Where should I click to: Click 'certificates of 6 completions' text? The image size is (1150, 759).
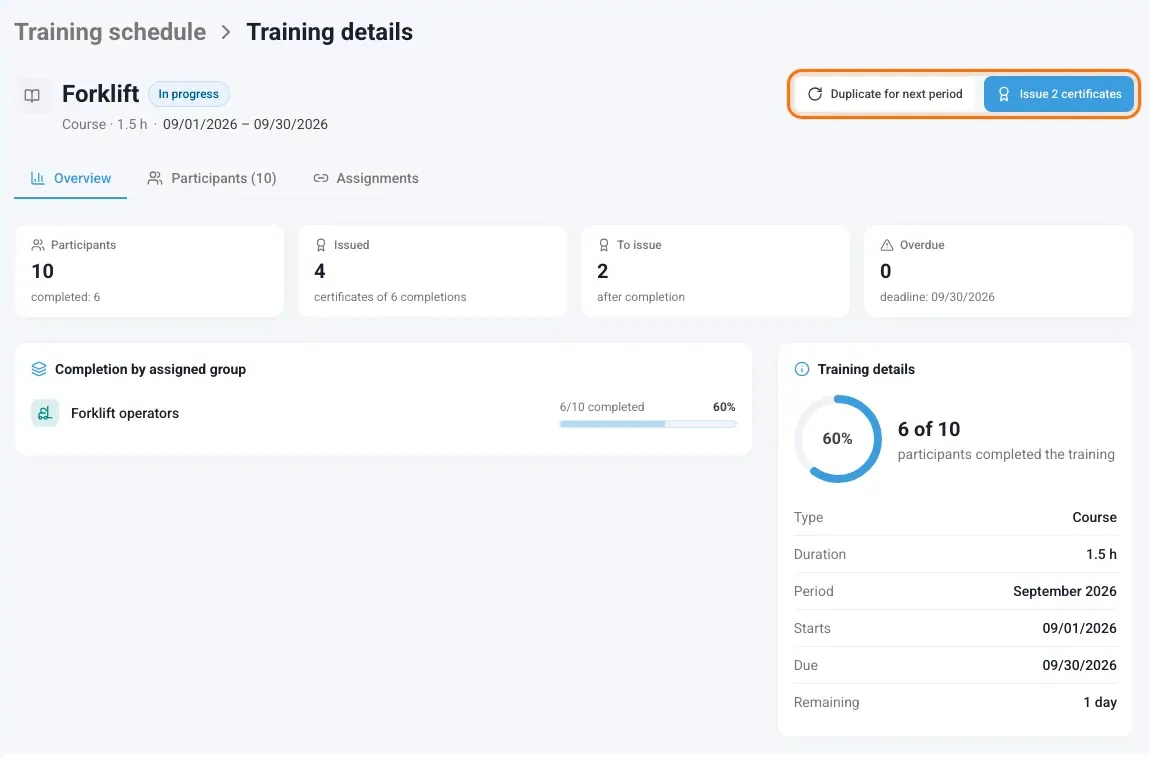coord(390,297)
